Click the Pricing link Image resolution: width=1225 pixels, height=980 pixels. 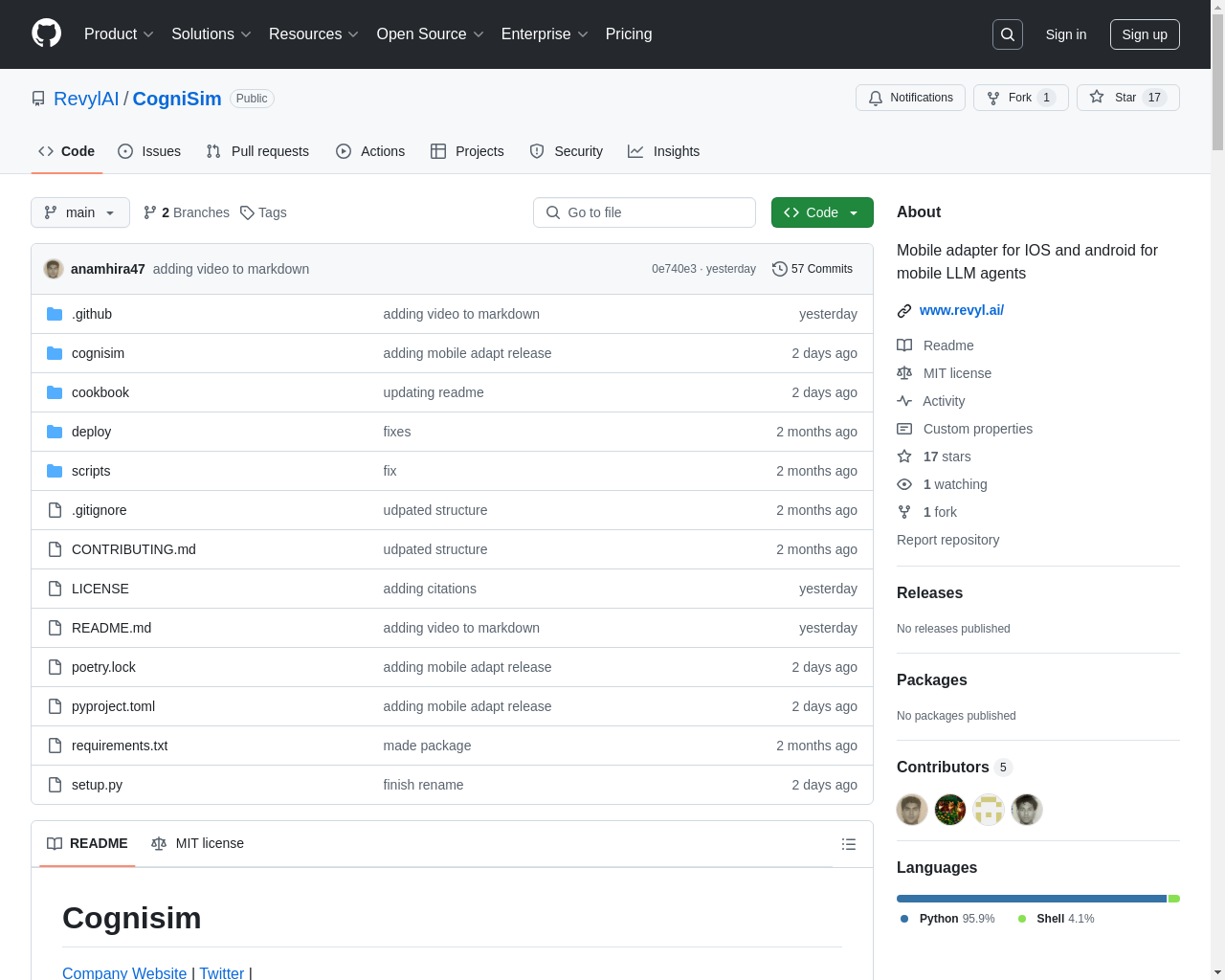click(x=629, y=34)
